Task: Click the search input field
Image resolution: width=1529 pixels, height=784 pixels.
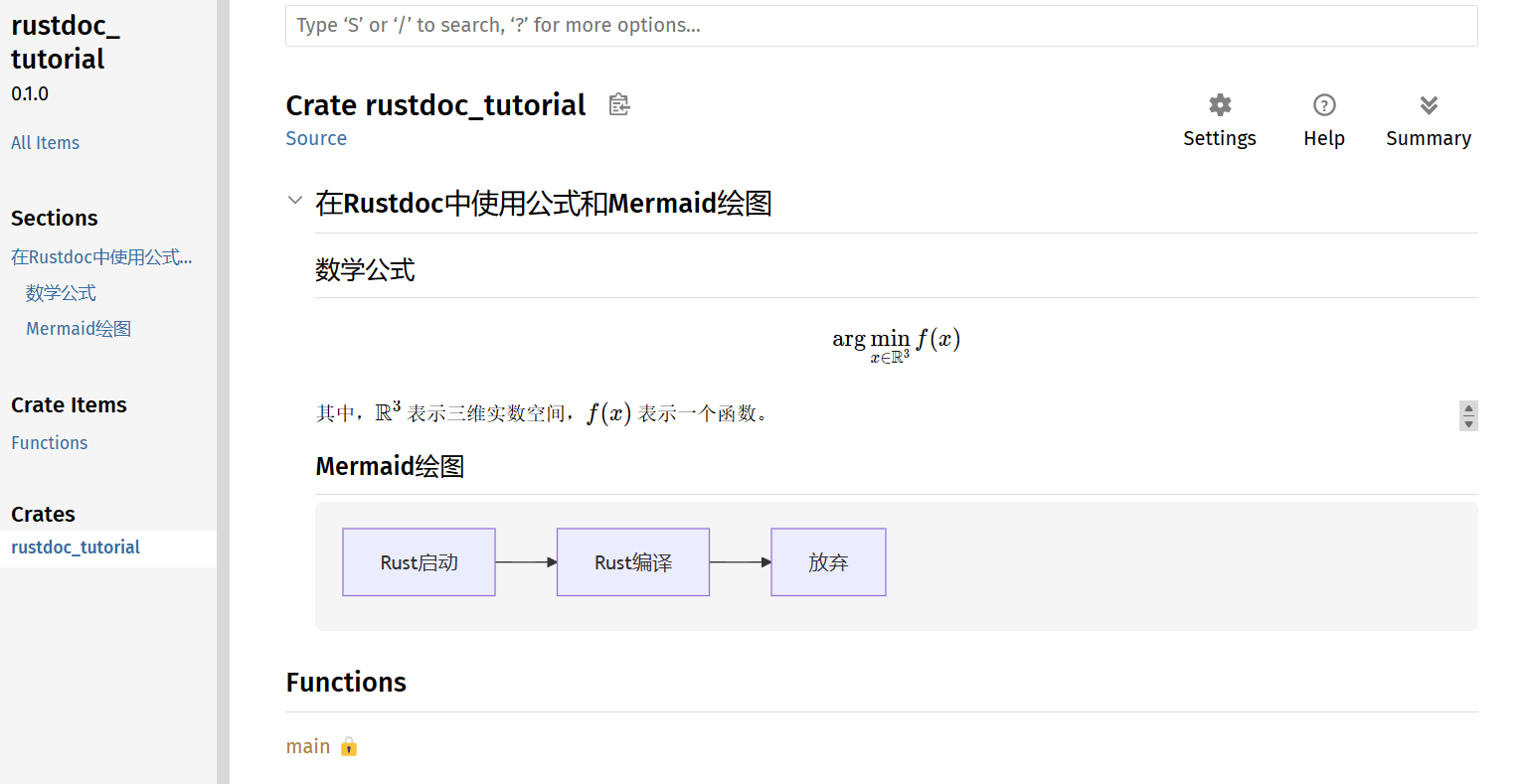Action: pos(881,26)
